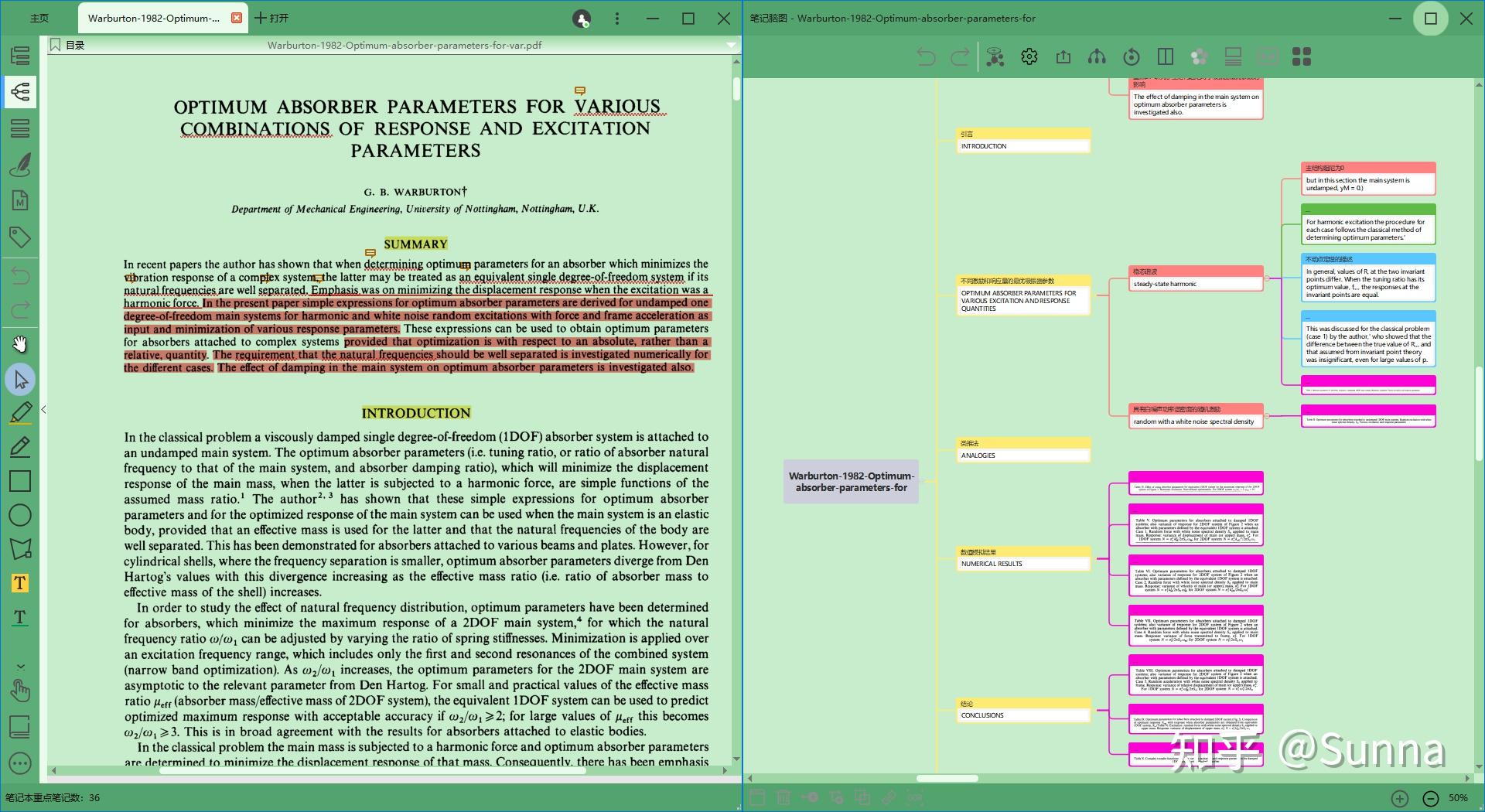Expand more tools with the sidebar chevron
Screen dimensions: 1485x812
pyautogui.click(x=21, y=667)
